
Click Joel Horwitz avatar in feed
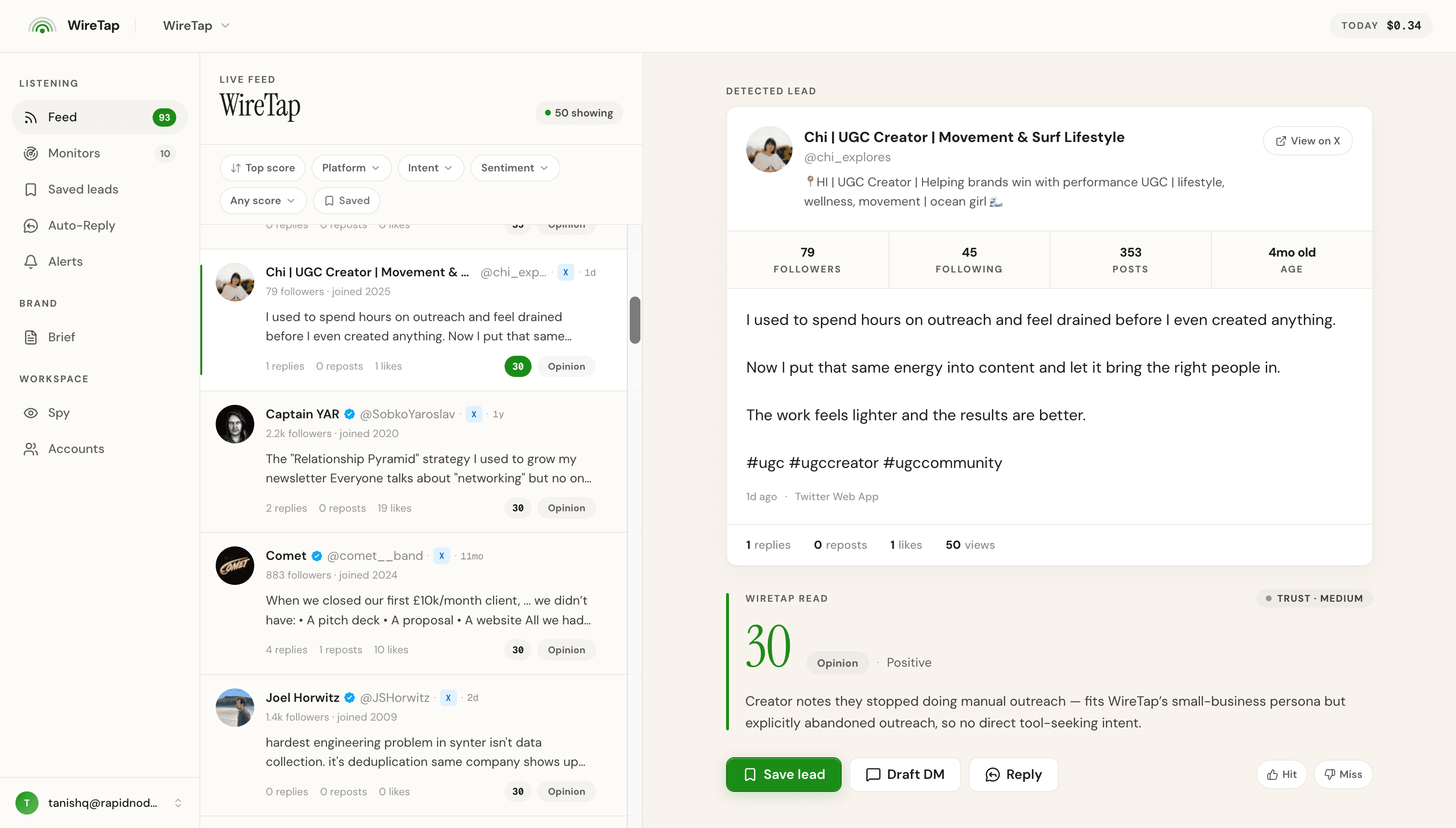(x=235, y=708)
